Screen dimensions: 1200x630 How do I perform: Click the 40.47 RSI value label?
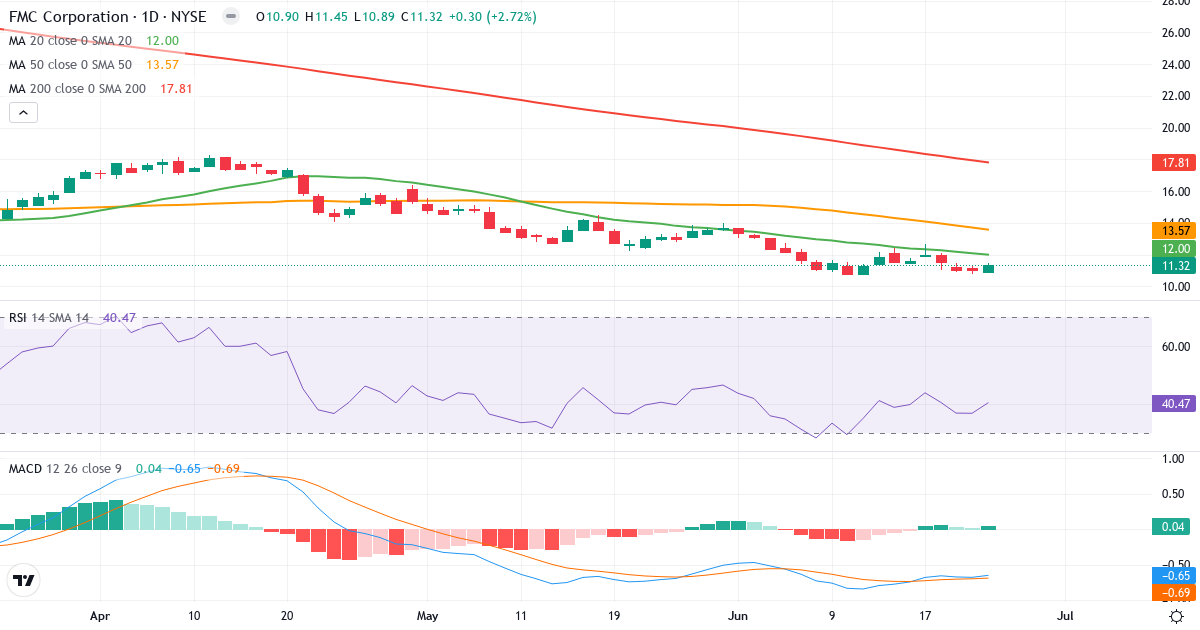click(x=1175, y=404)
